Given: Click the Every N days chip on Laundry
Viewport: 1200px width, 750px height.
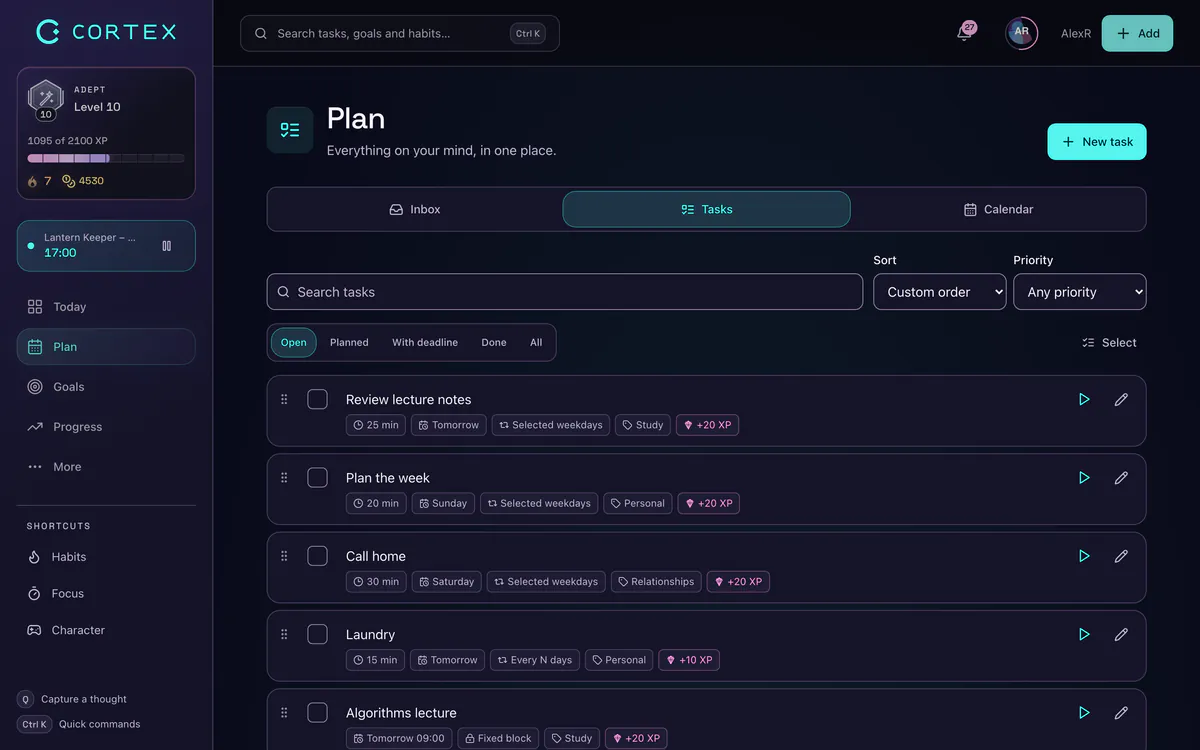Looking at the screenshot, I should (535, 660).
